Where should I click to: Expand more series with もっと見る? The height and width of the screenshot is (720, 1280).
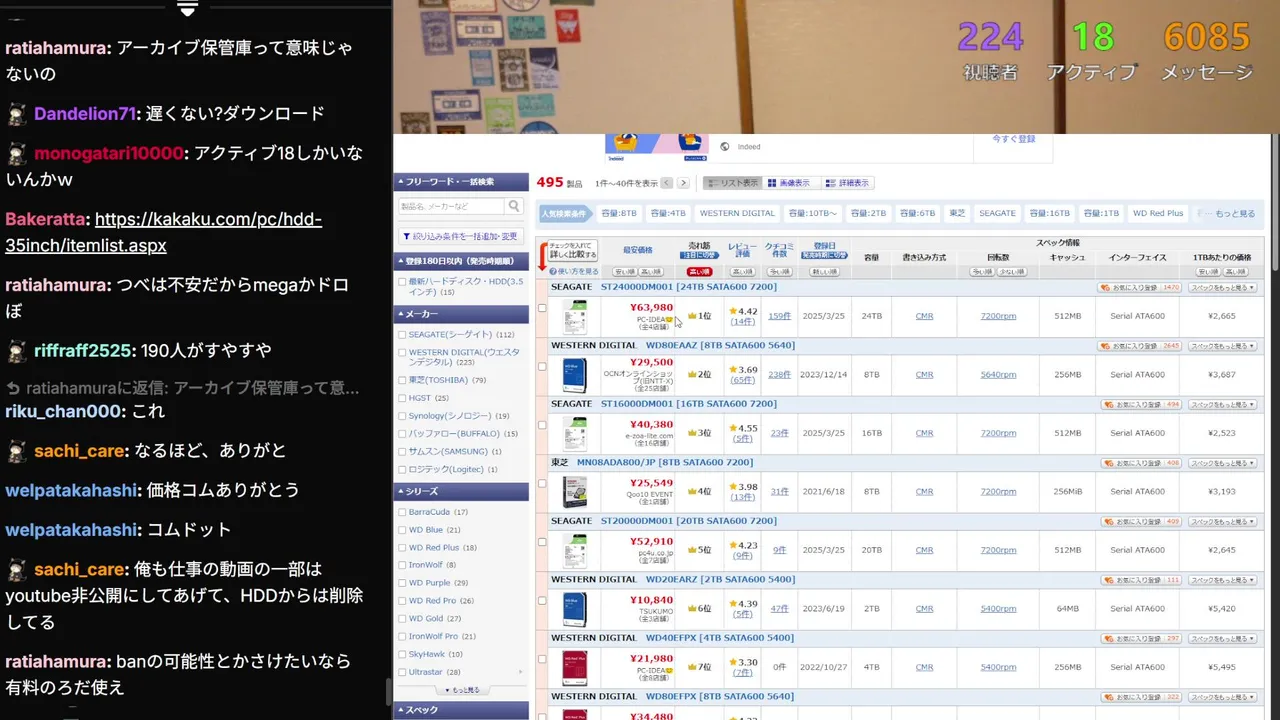click(461, 690)
